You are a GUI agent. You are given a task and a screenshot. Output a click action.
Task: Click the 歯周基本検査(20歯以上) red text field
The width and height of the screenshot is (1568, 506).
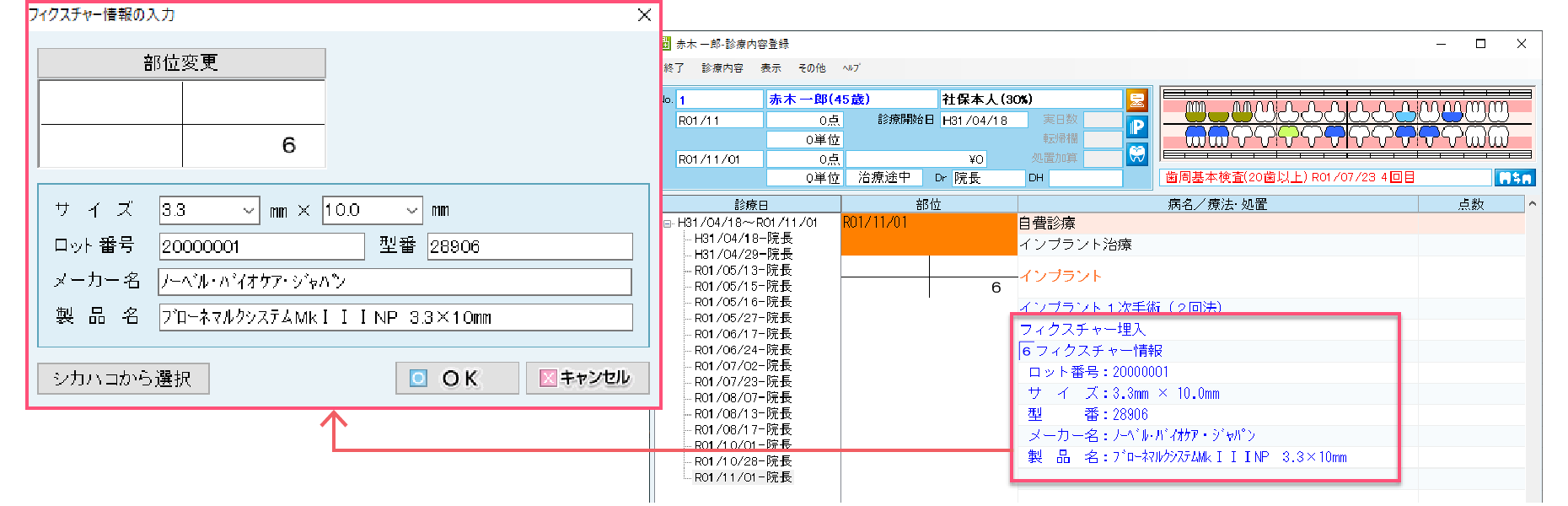1326,178
